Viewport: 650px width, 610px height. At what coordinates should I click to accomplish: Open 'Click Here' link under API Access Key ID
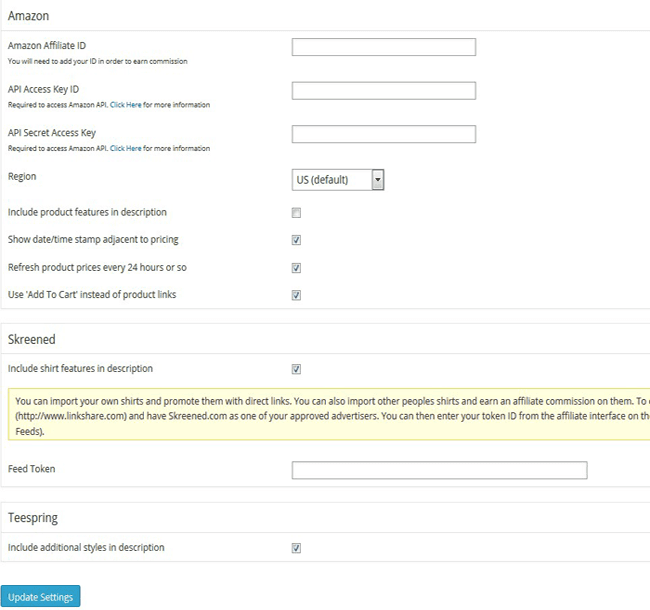click(125, 105)
